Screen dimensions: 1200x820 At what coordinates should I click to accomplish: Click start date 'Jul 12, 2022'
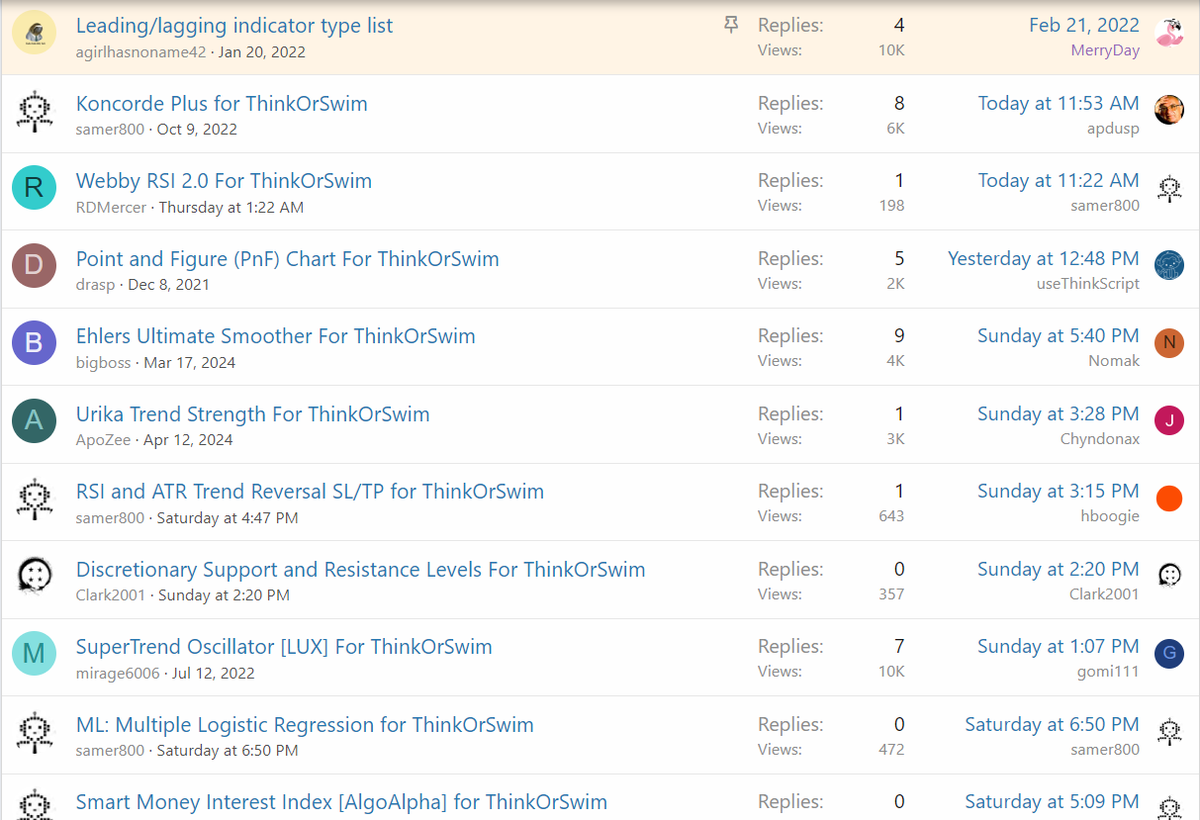[213, 673]
